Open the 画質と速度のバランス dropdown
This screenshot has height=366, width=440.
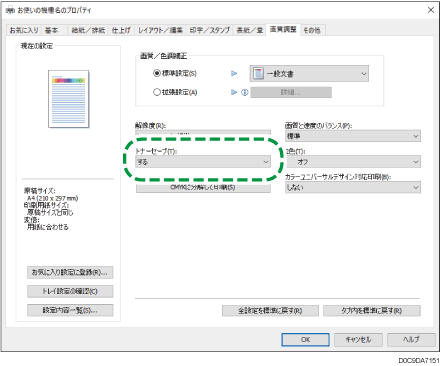(x=353, y=136)
